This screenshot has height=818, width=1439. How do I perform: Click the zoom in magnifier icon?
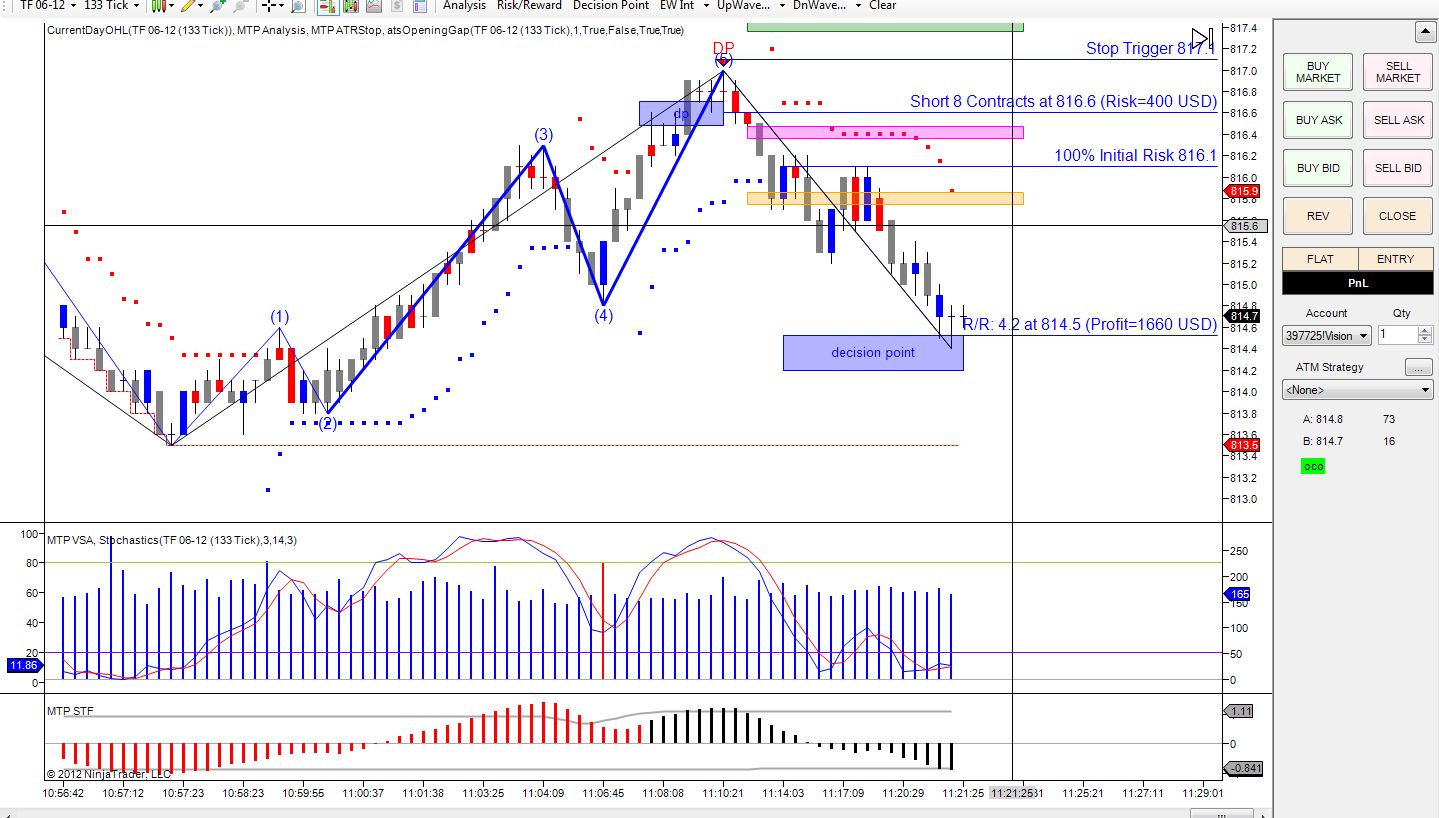tap(217, 5)
